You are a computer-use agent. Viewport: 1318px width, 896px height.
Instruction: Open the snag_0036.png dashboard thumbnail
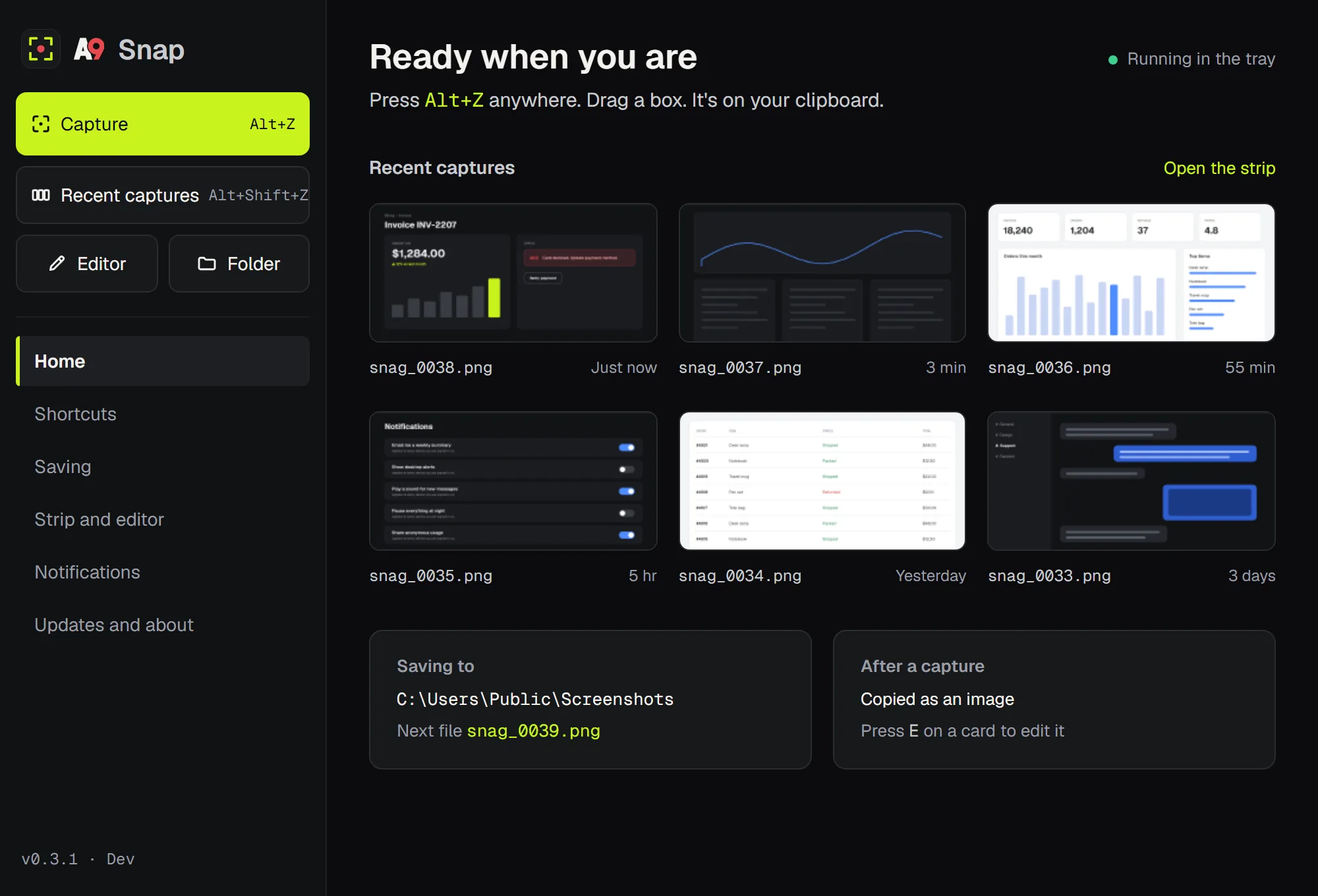point(1132,273)
